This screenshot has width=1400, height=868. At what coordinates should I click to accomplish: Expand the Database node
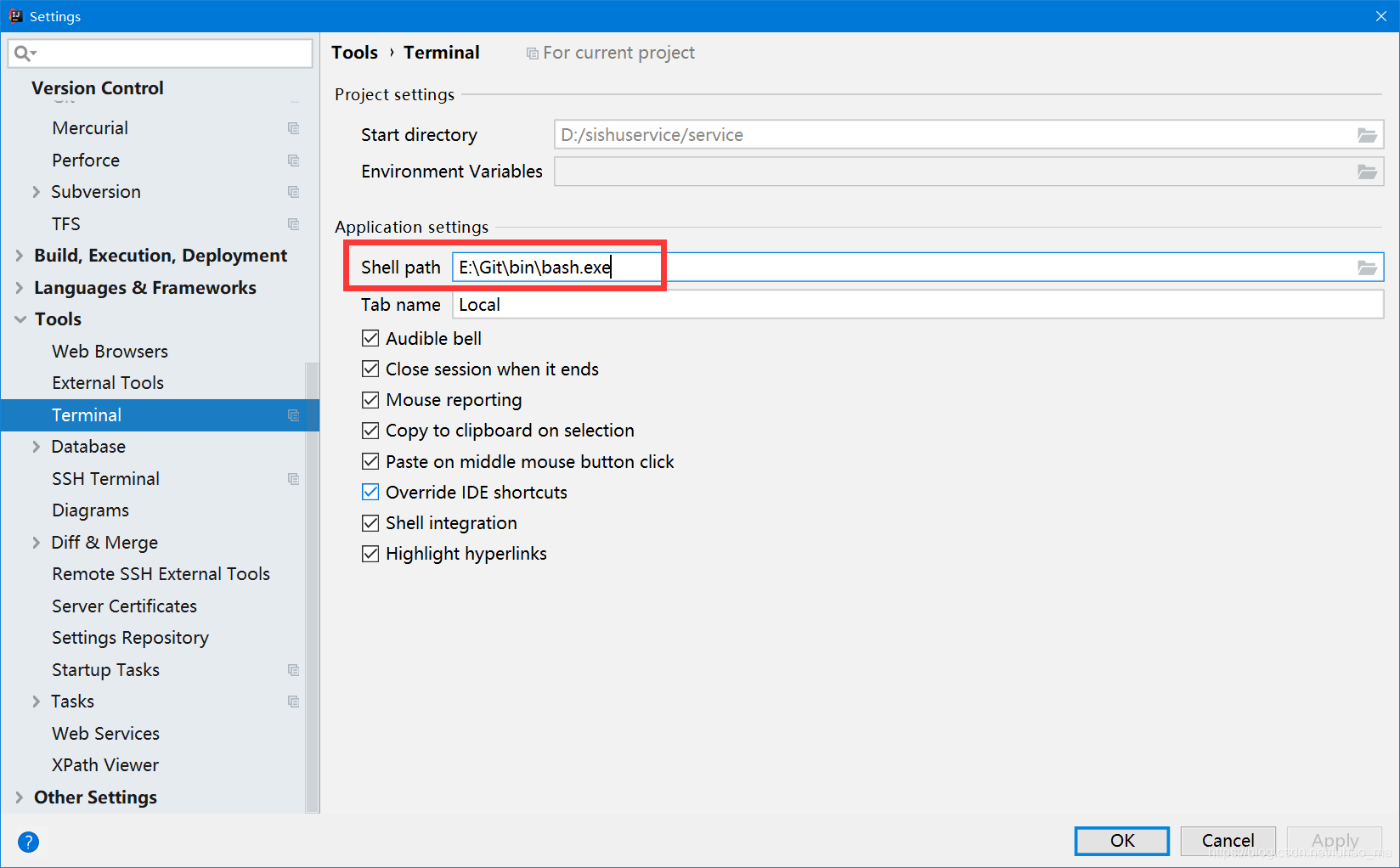pos(36,447)
